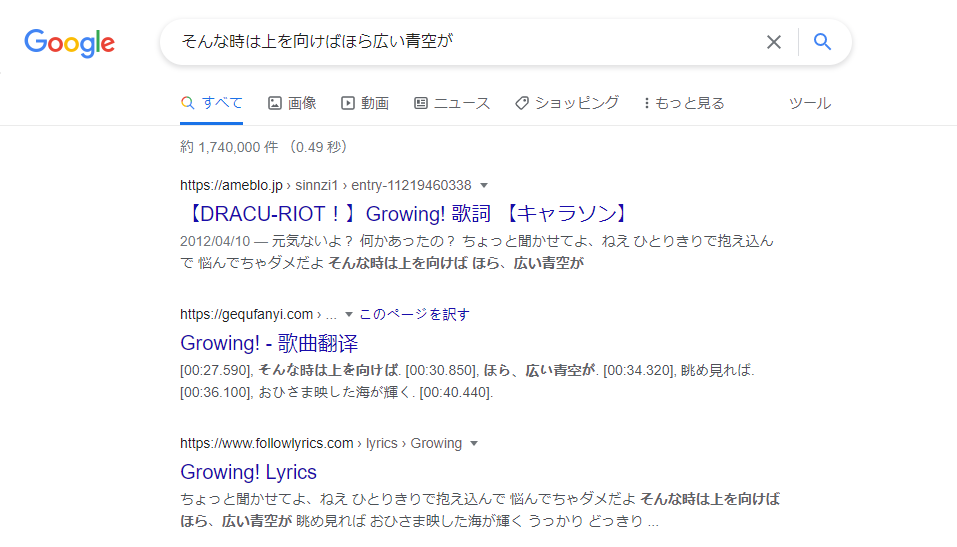Viewport: 957px width, 547px height.
Task: Click the https://www.followlyrics.com URL breadcrumb
Action: [321, 443]
